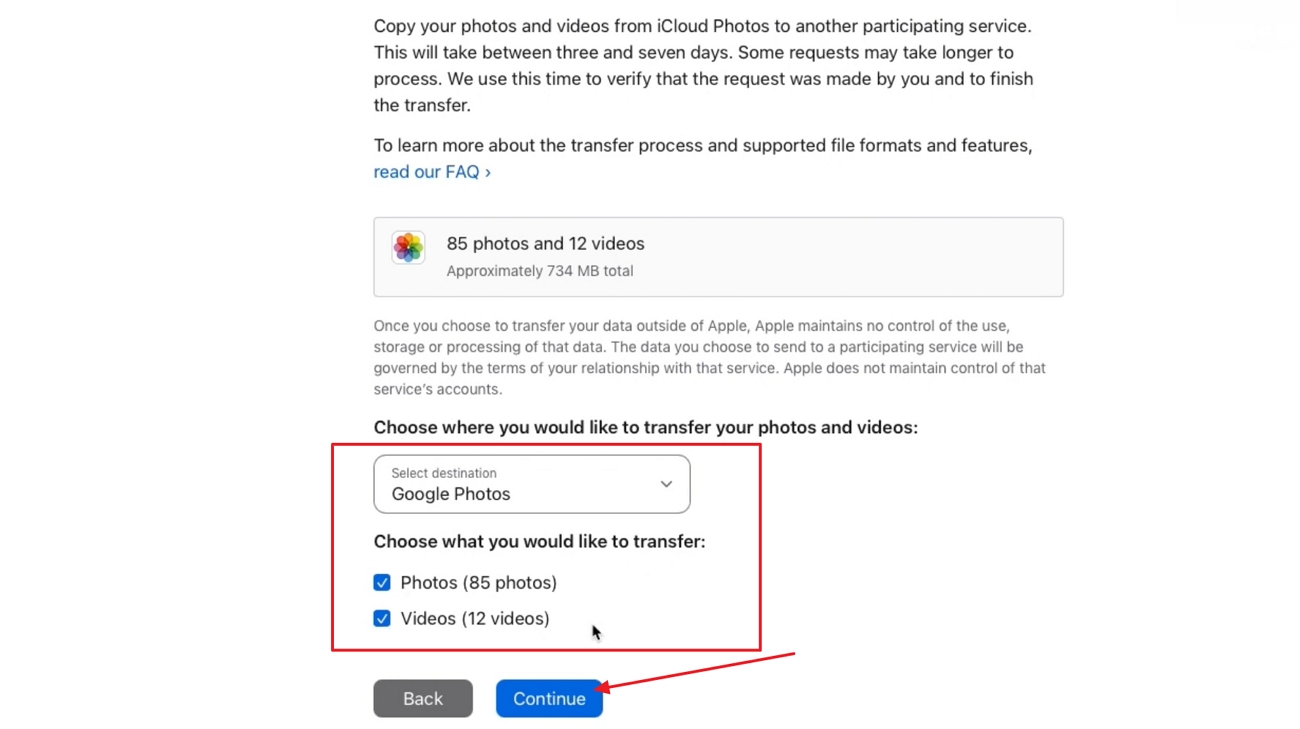The height and width of the screenshot is (729, 1300).
Task: Expand the Google Photos destination picker
Action: tap(531, 483)
